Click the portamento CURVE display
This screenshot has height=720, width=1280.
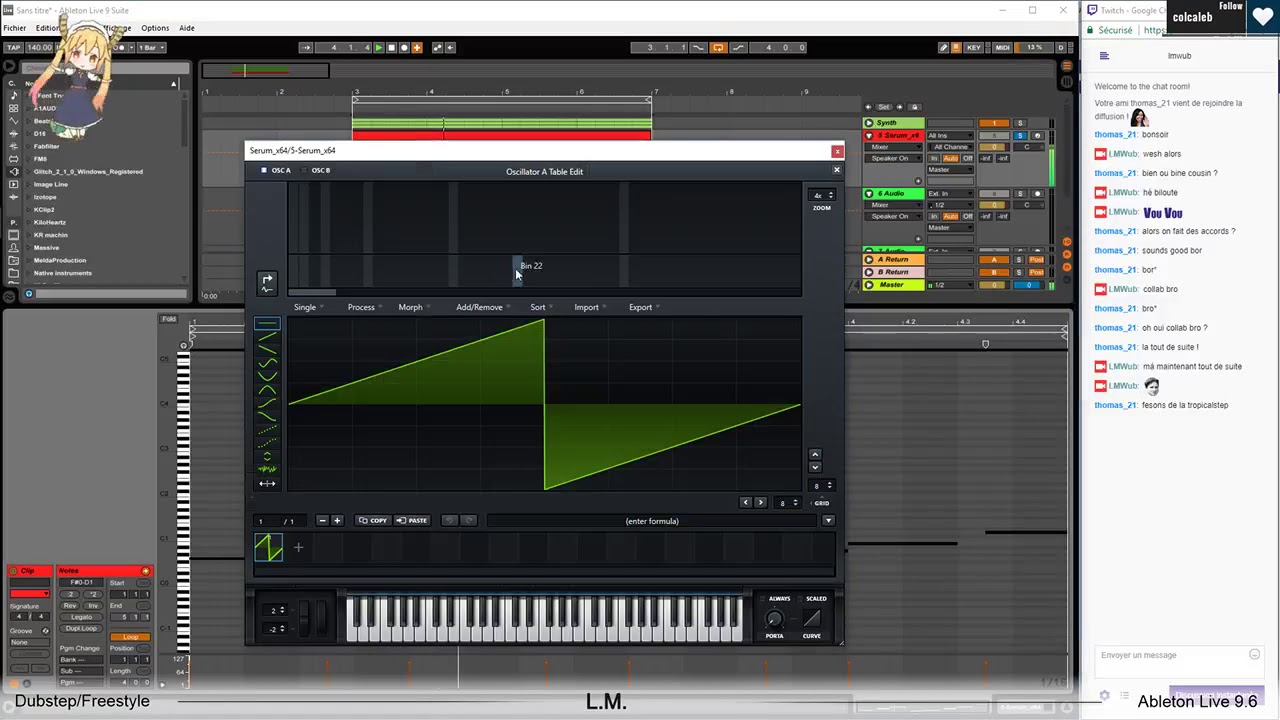point(812,619)
